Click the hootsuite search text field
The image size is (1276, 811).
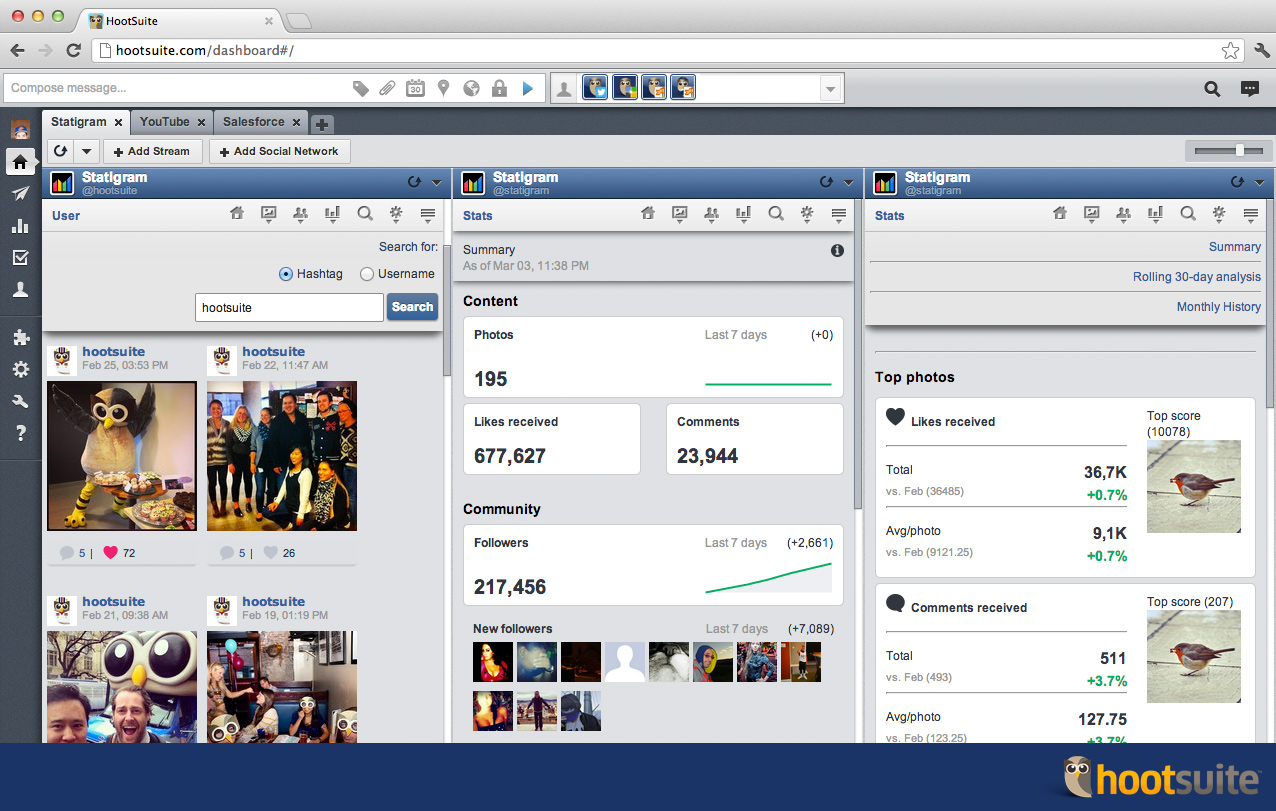(x=289, y=307)
